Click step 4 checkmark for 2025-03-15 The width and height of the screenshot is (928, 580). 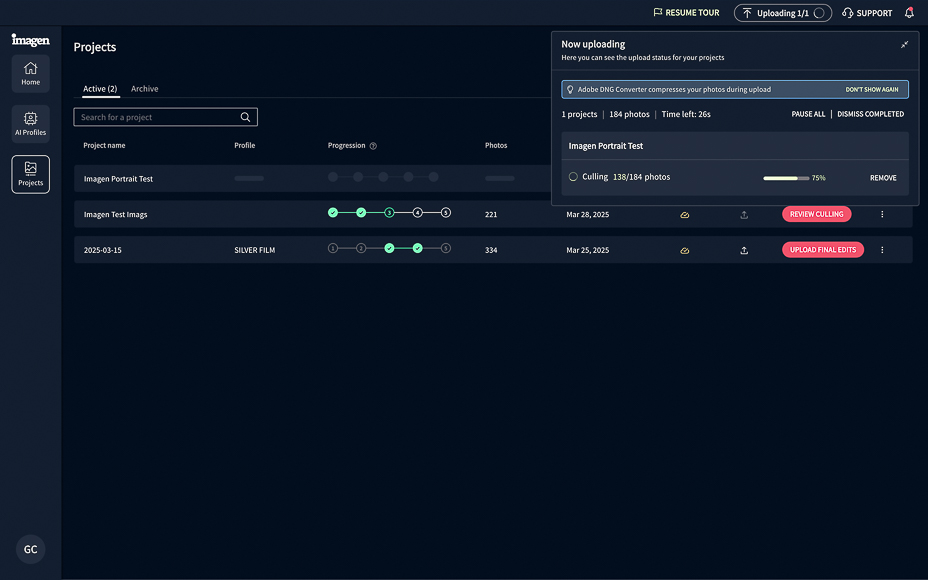(418, 248)
